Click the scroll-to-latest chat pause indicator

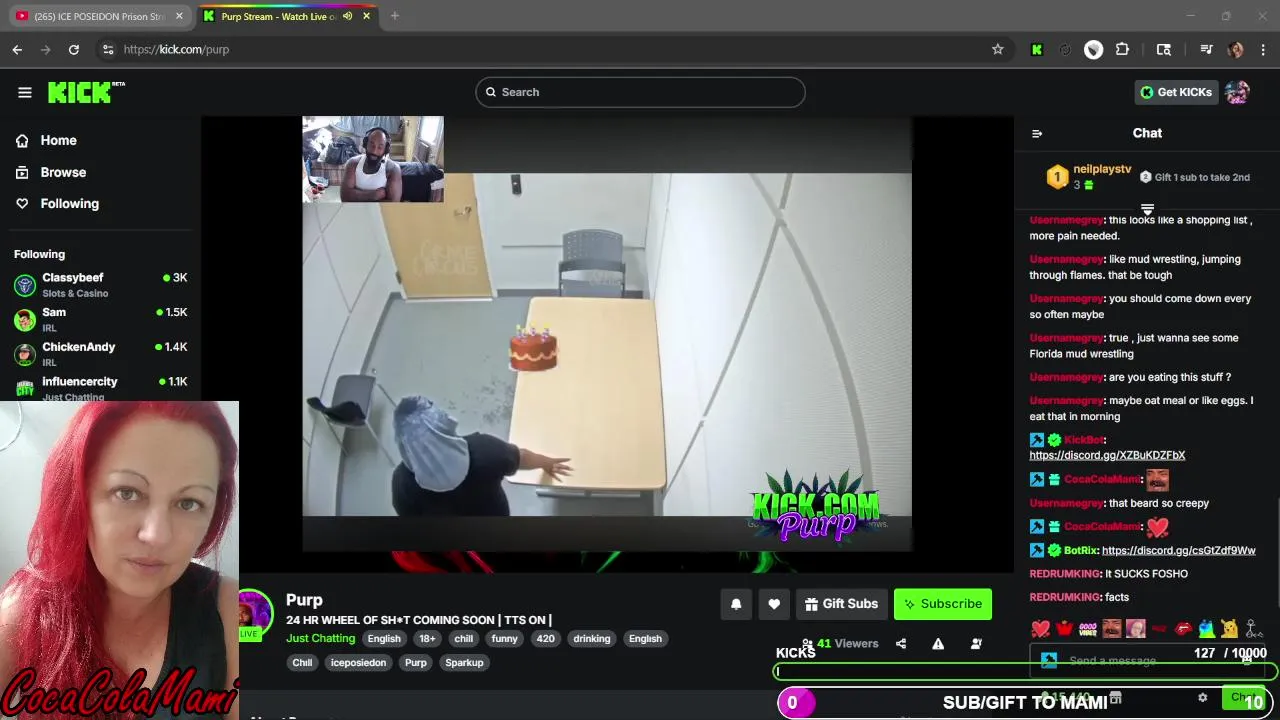point(1147,209)
